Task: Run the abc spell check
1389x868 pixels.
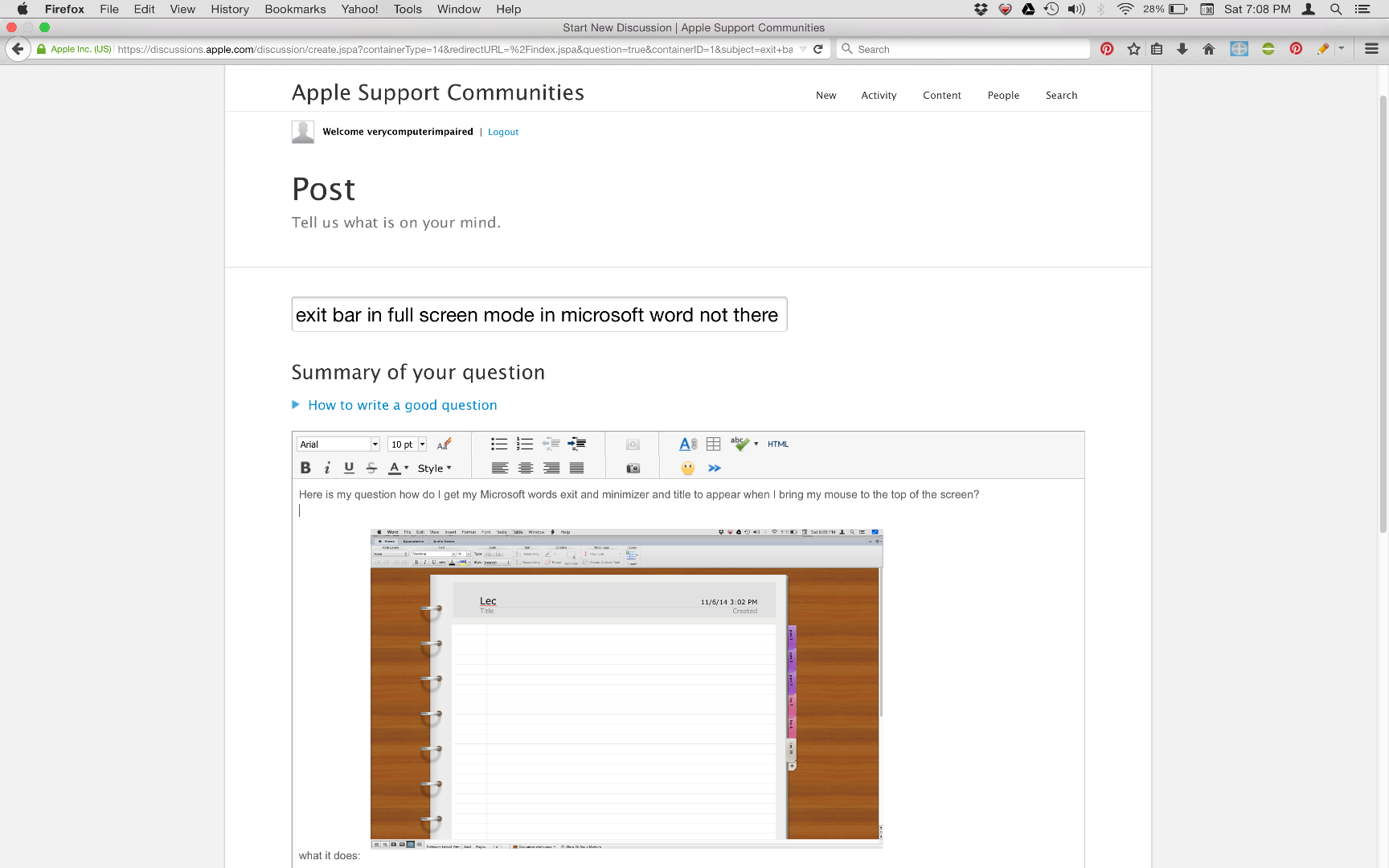Action: [740, 444]
